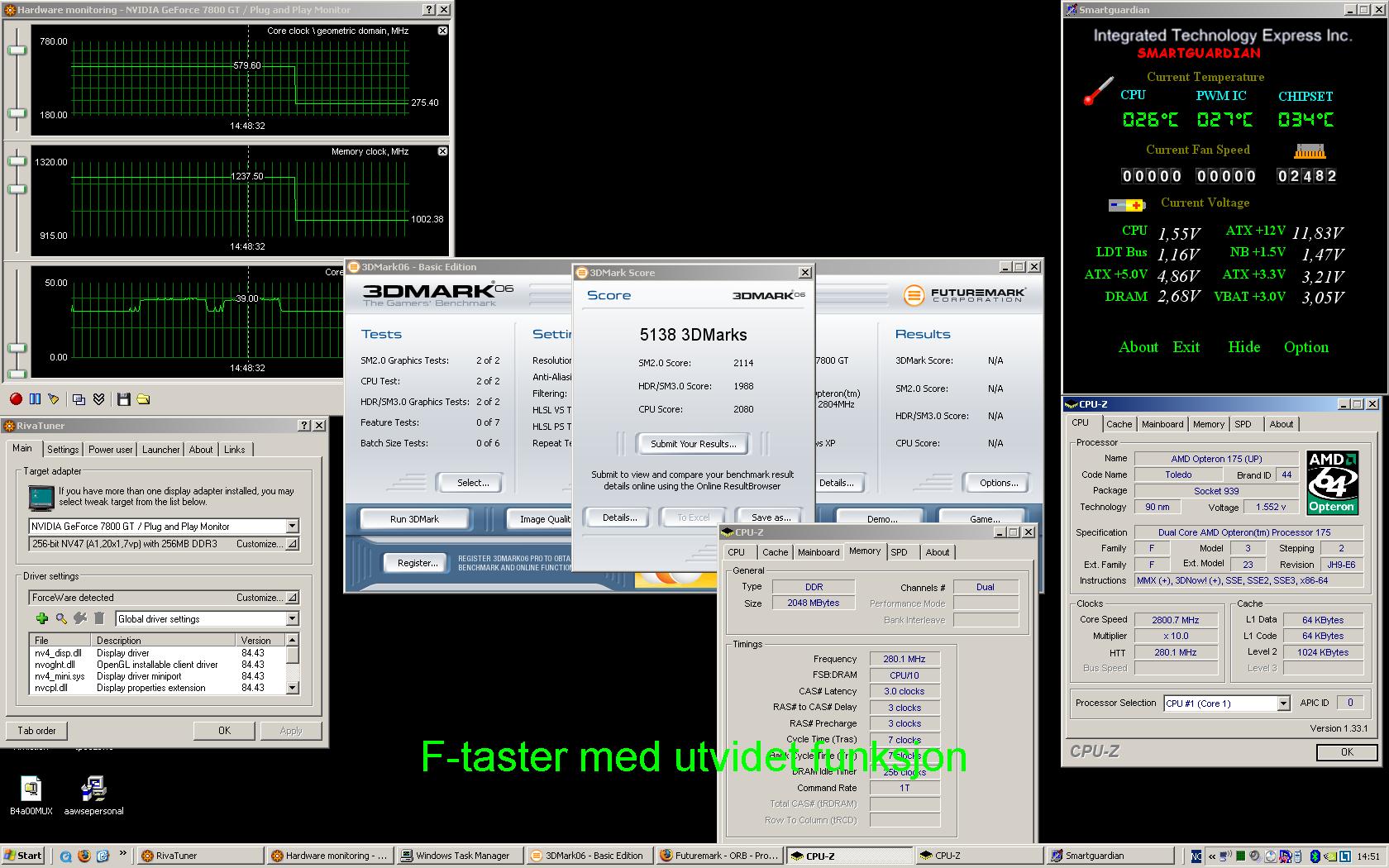
Task: Click Exit link in Smartguardian
Action: pos(1186,347)
